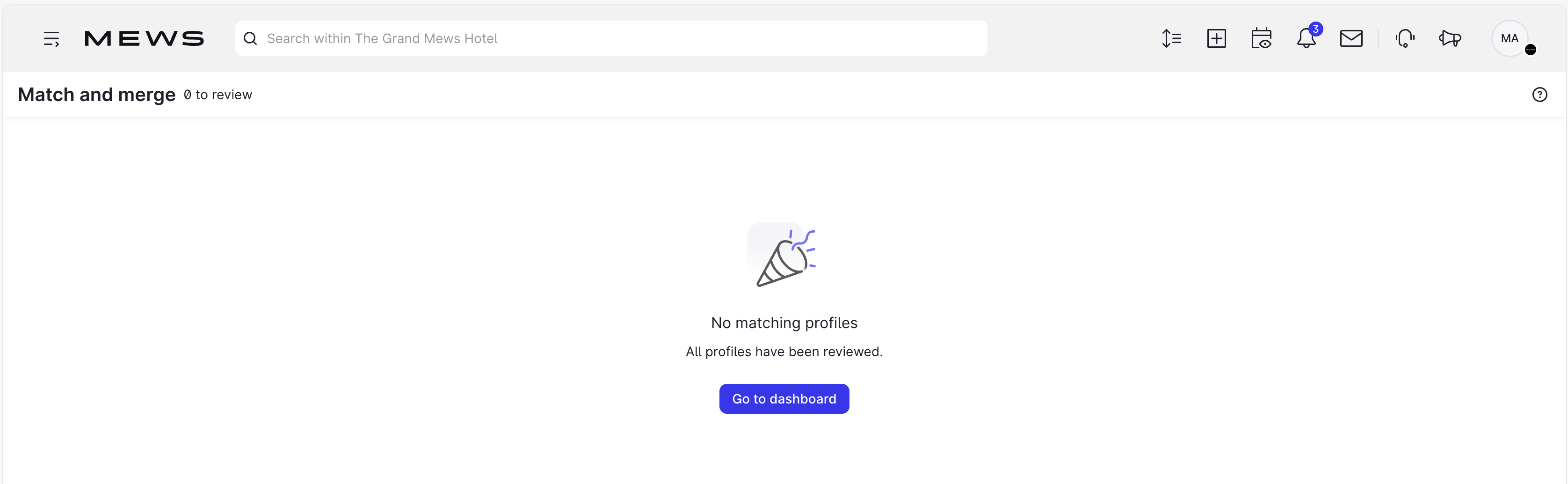The height and width of the screenshot is (484, 1568).
Task: Open the timeline view icon
Action: click(x=1172, y=38)
